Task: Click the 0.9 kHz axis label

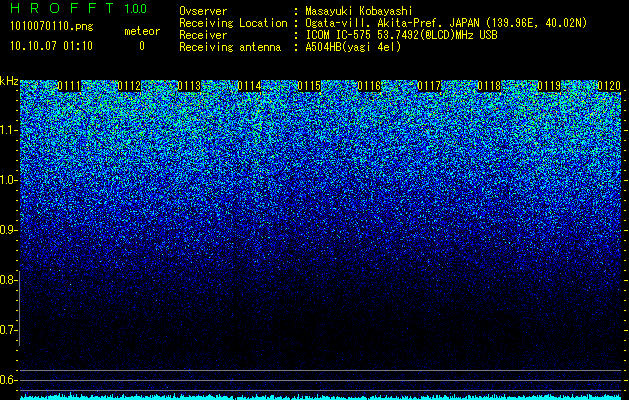Action: click(8, 230)
